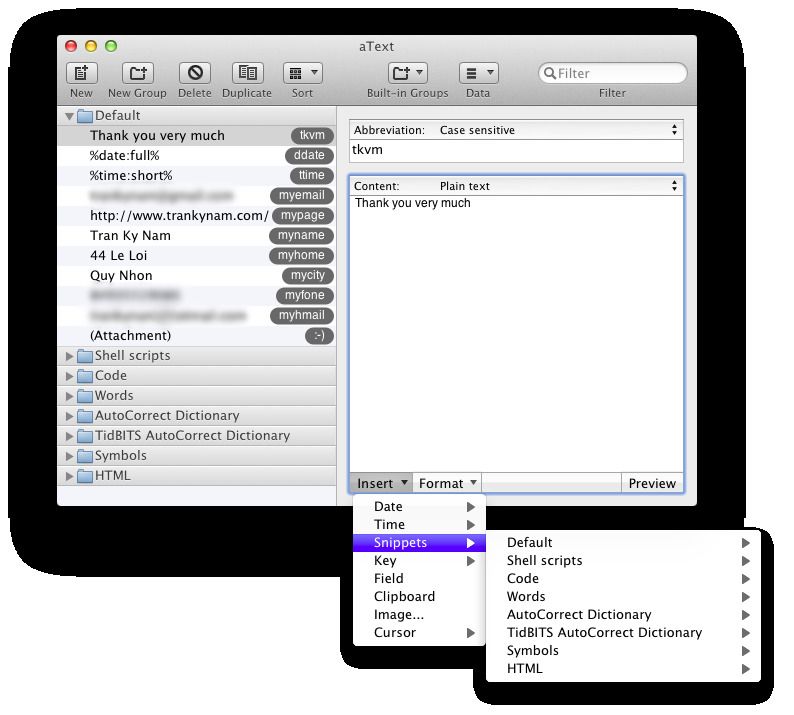Open Shell scripts in Snippets submenu
Image resolution: width=794 pixels, height=715 pixels.
coord(623,561)
